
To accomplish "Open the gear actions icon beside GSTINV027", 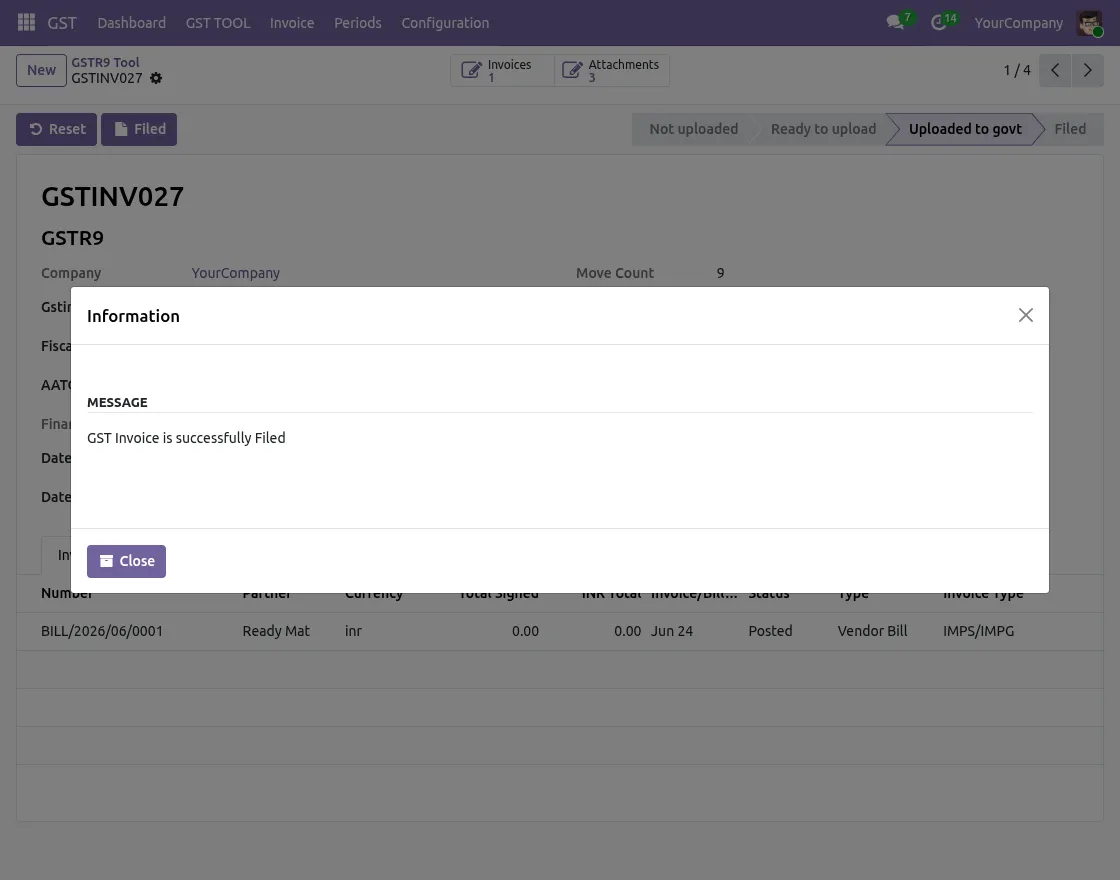I will coord(156,79).
